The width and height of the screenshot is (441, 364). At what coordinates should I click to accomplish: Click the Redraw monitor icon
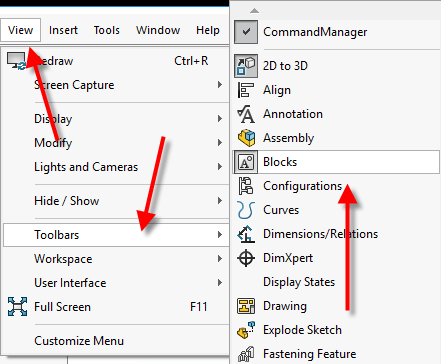[x=16, y=61]
